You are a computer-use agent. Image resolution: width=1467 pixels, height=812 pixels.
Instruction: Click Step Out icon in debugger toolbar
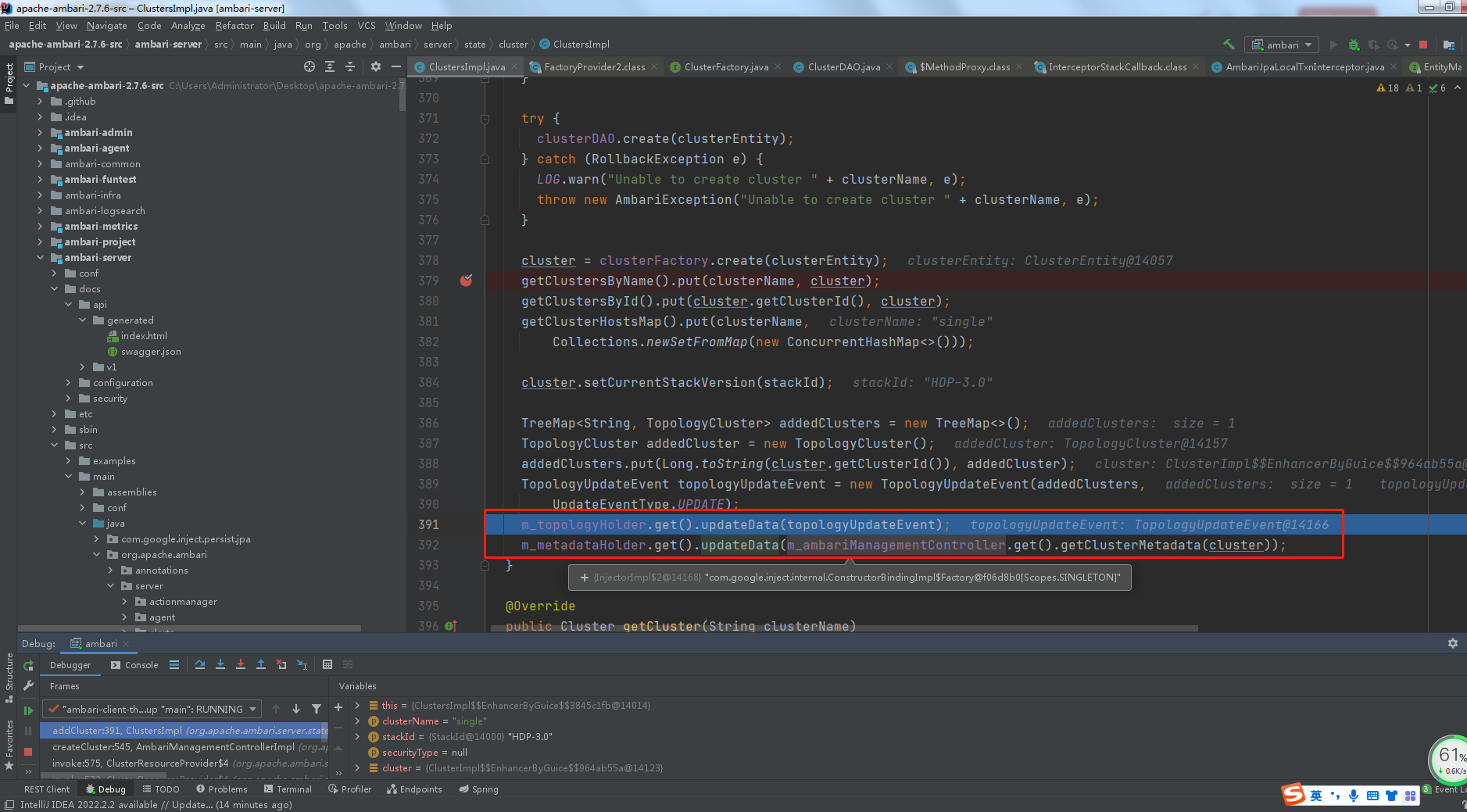point(261,664)
